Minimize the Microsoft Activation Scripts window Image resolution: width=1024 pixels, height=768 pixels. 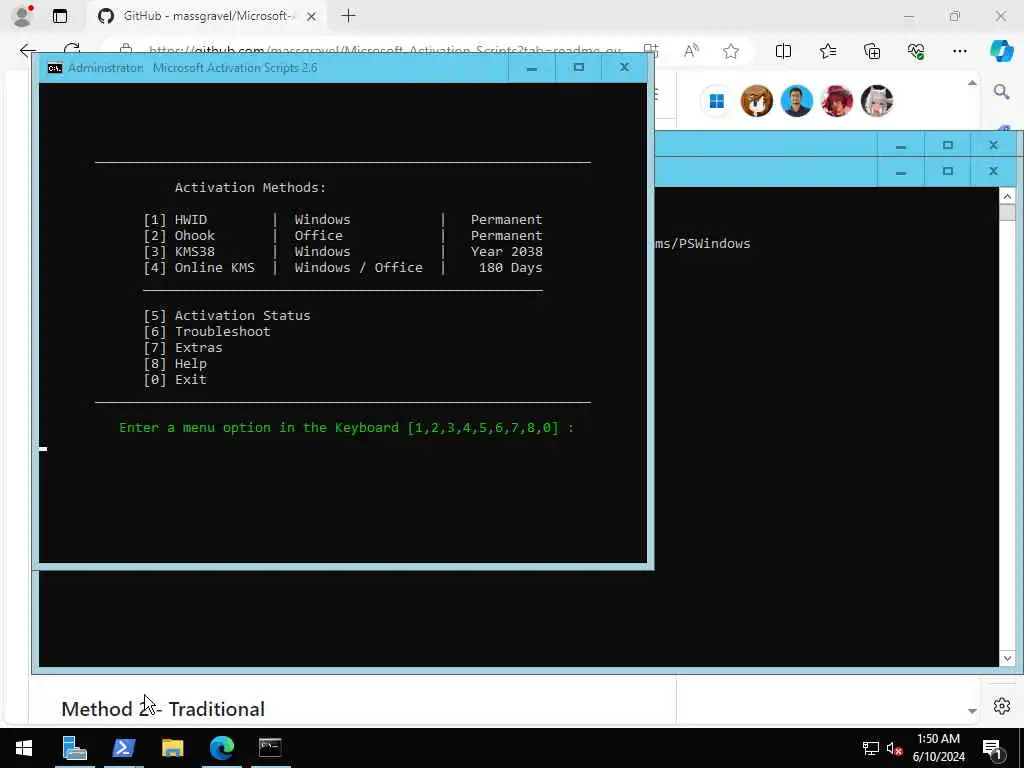click(x=532, y=68)
